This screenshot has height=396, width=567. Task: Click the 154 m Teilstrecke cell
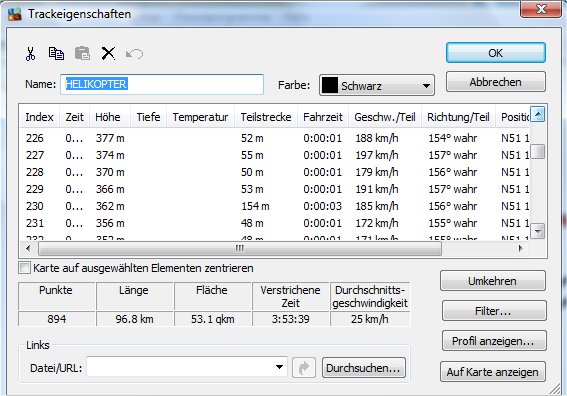[255, 206]
